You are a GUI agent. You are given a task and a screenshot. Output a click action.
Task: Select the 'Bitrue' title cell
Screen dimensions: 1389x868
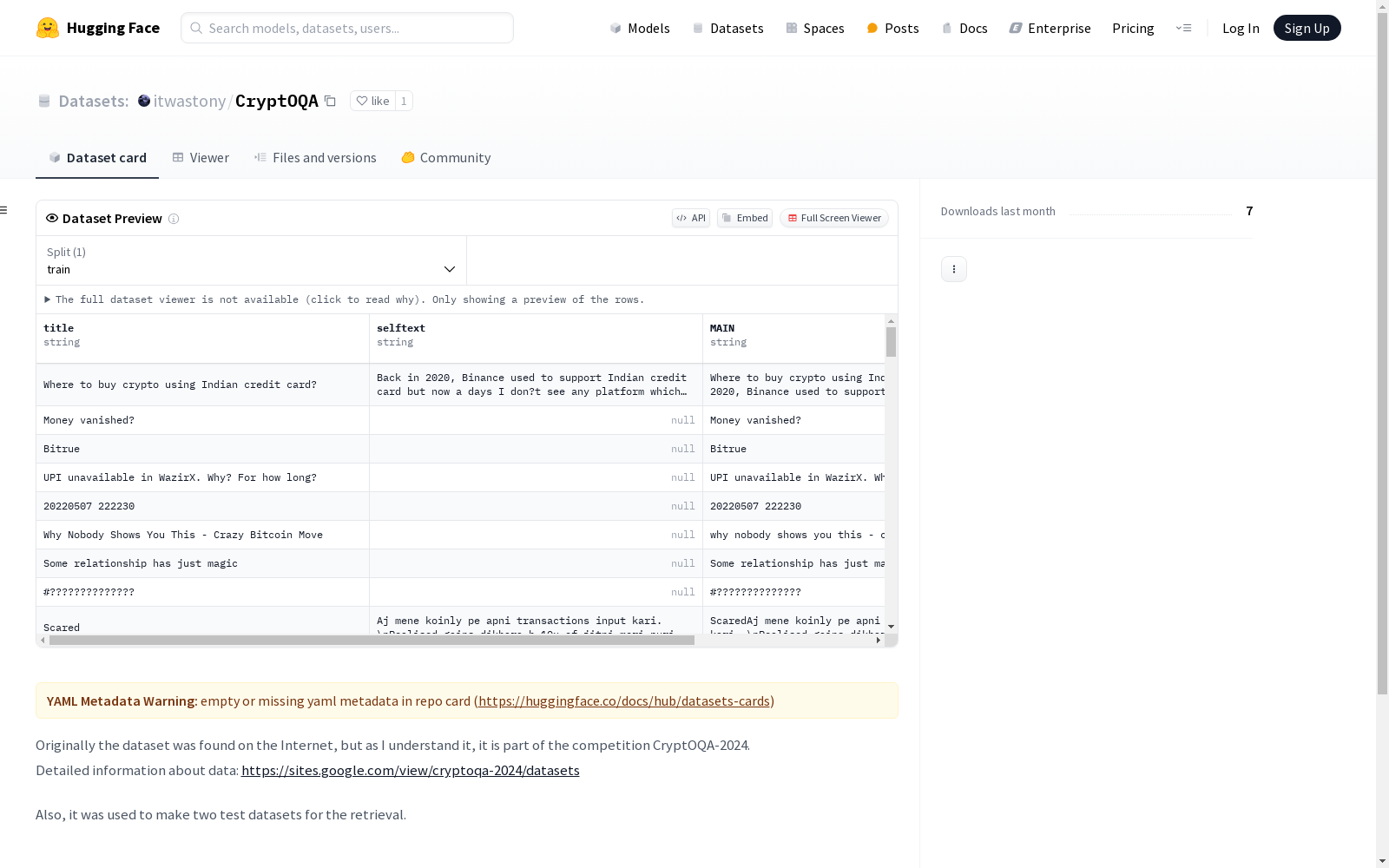tap(203, 449)
